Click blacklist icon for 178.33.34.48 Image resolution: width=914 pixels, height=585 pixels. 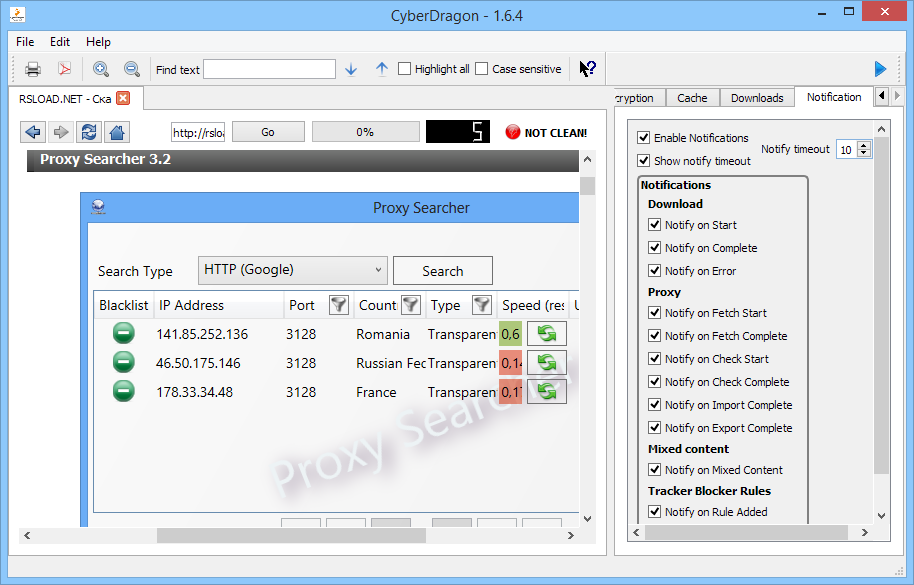point(124,391)
